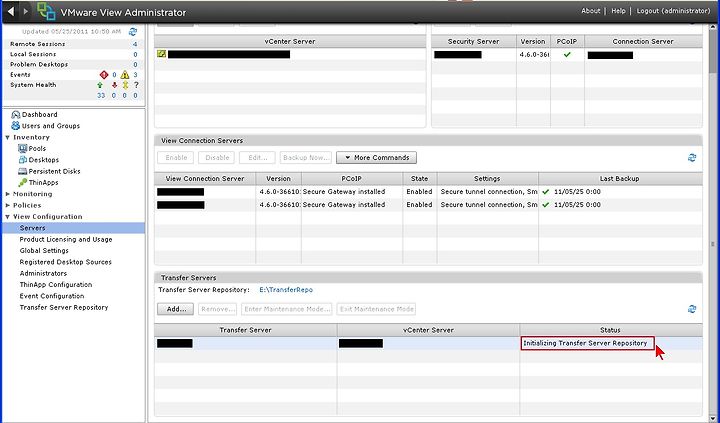Open the Dashboard page
This screenshot has width=720, height=423.
pyautogui.click(x=39, y=115)
